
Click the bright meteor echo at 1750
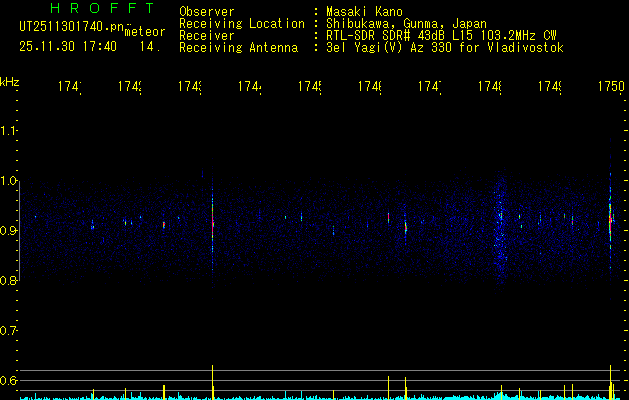click(610, 219)
